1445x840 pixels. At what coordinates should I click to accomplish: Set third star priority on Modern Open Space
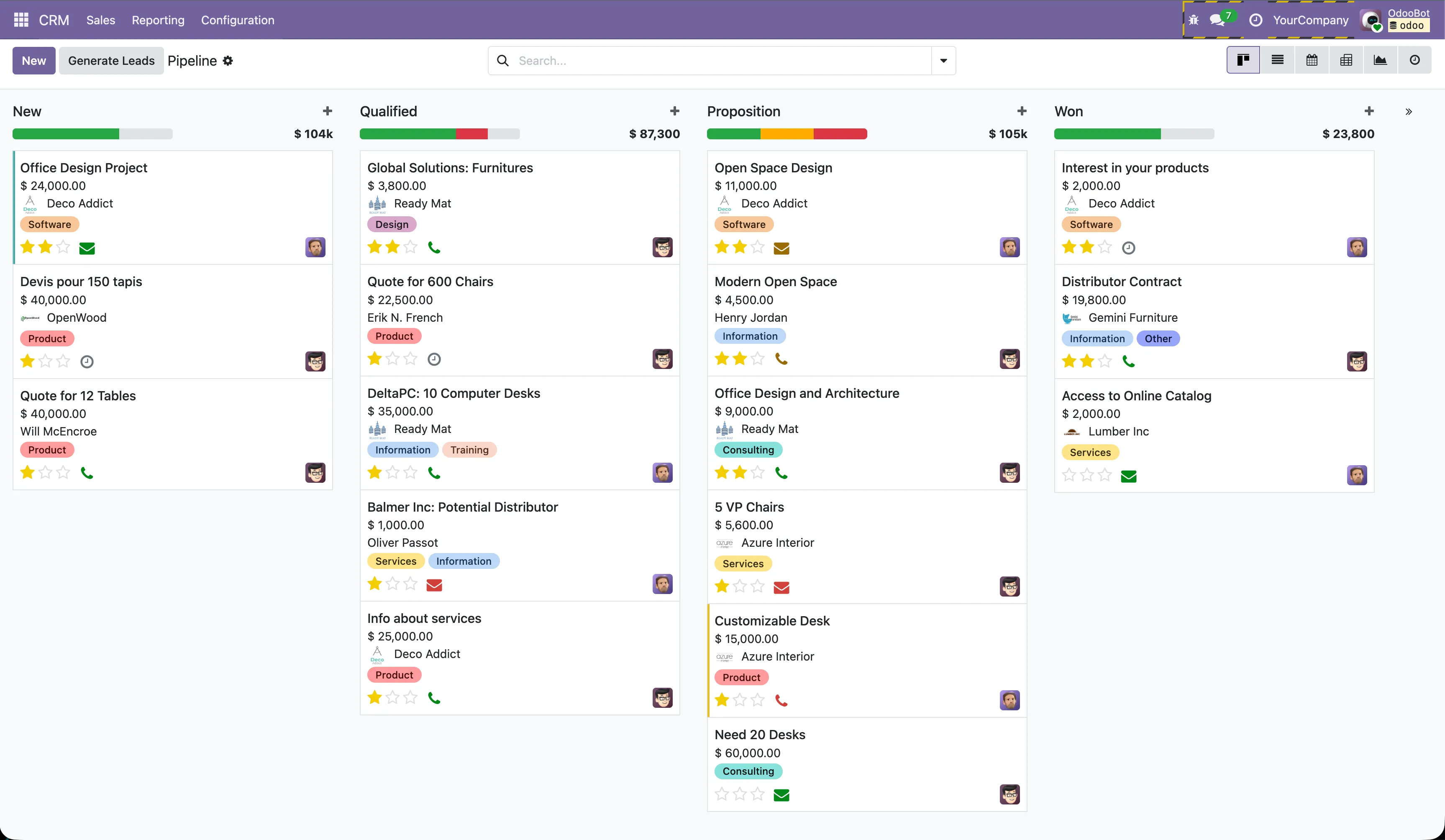(758, 358)
